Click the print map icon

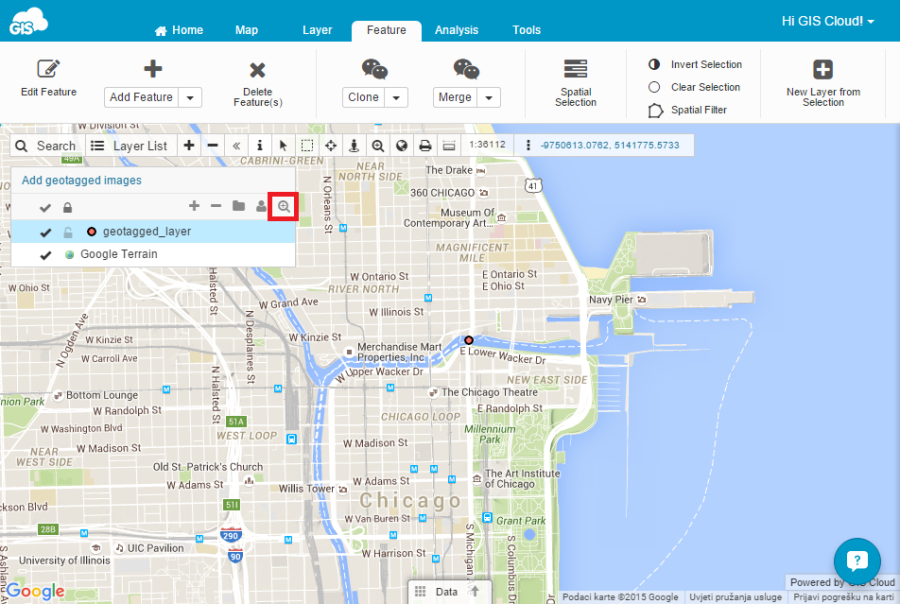425,145
